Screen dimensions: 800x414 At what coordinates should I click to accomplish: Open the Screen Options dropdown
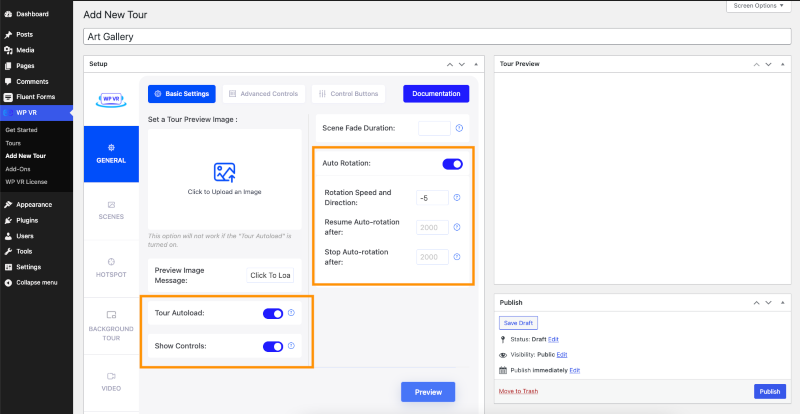pos(761,6)
